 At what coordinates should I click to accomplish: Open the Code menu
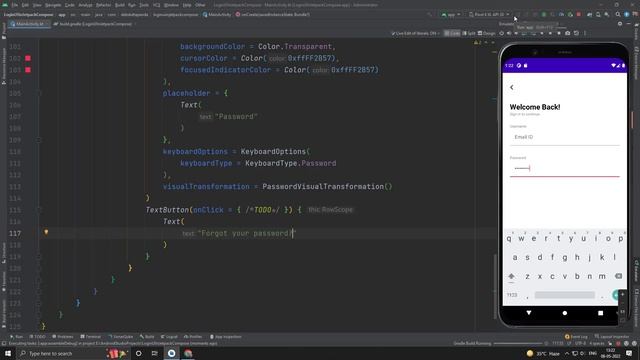coord(69,5)
